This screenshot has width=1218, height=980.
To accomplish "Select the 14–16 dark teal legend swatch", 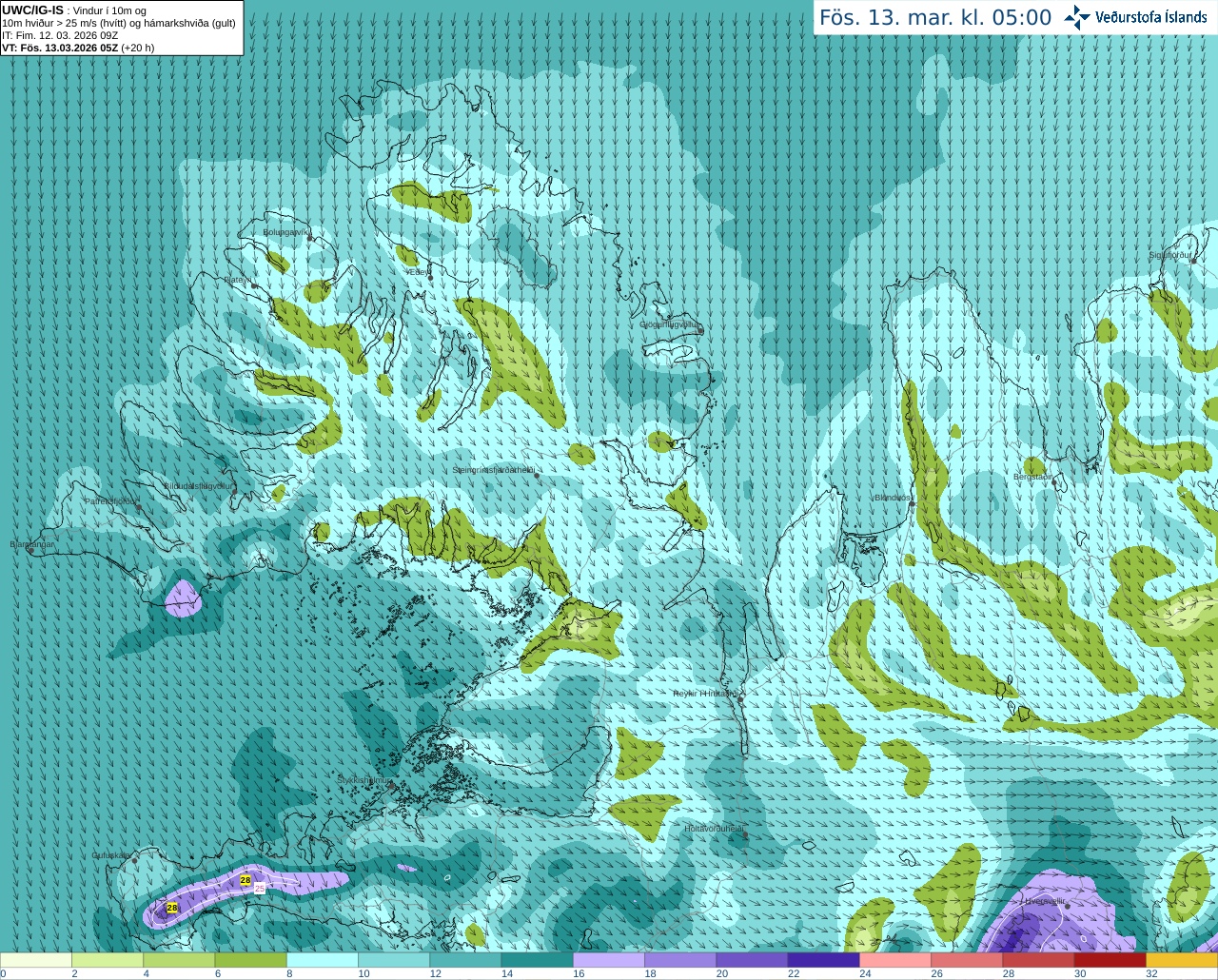I will tap(538, 960).
